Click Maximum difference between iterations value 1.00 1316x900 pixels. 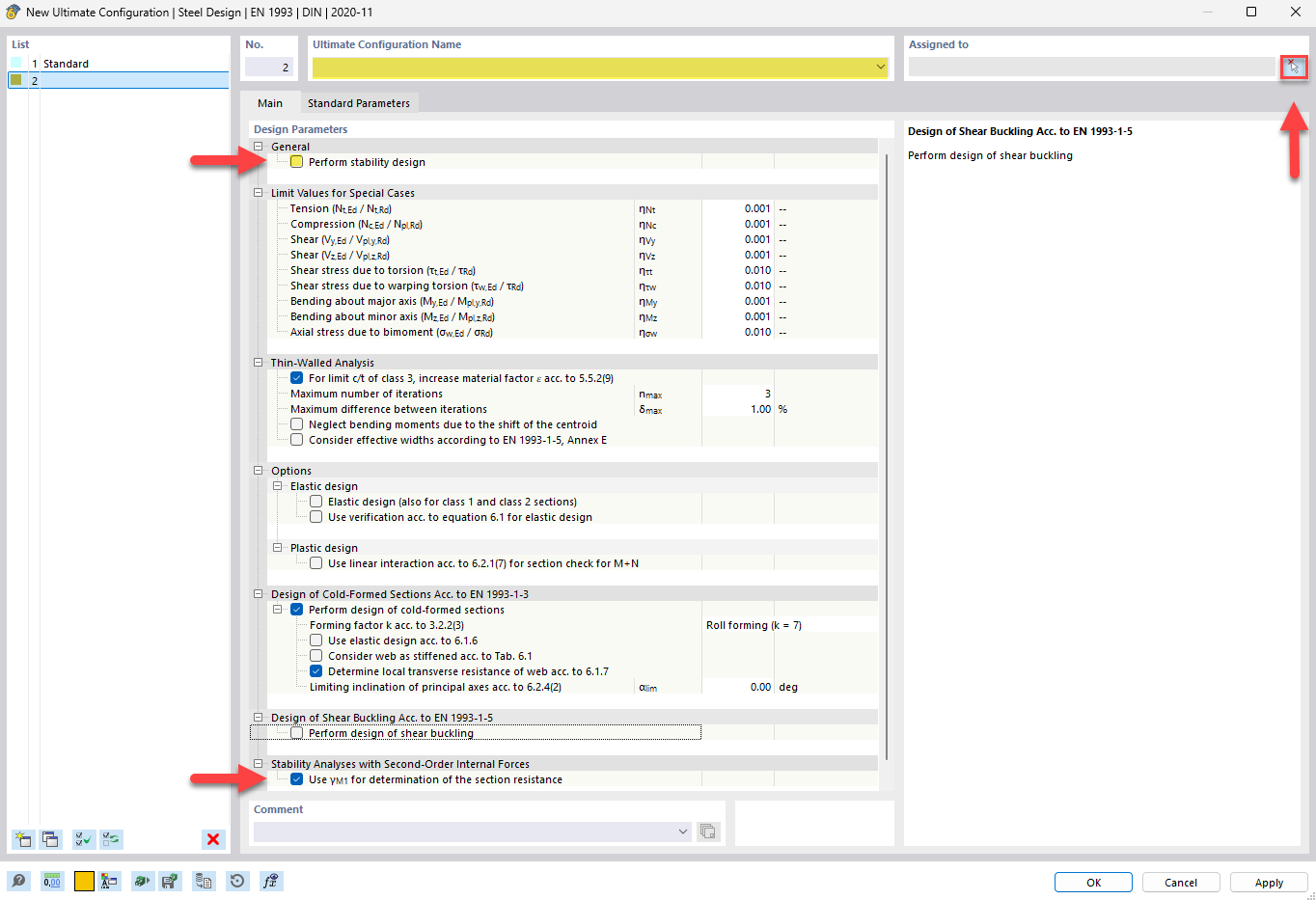tap(738, 409)
